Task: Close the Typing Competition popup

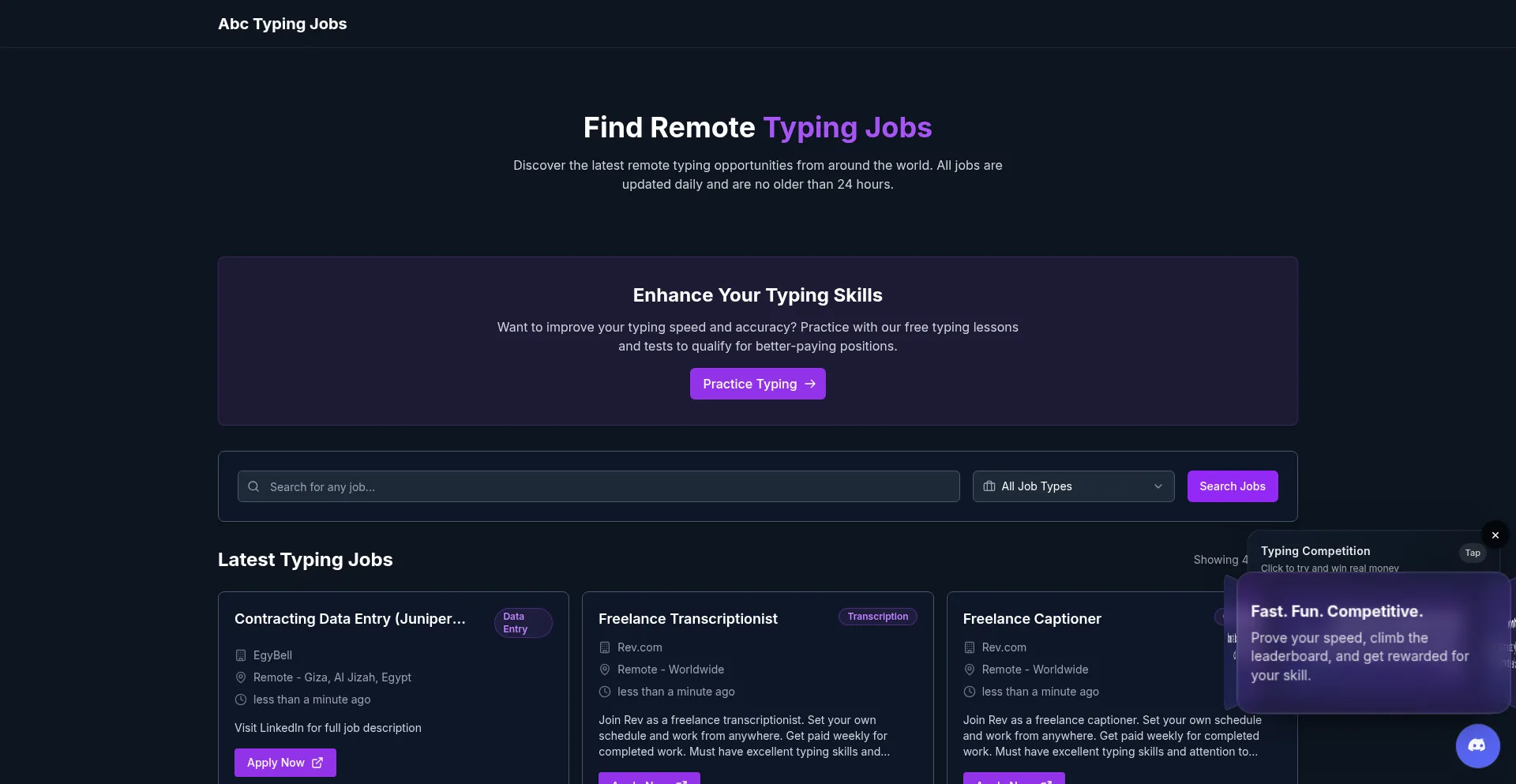Action: [x=1495, y=535]
